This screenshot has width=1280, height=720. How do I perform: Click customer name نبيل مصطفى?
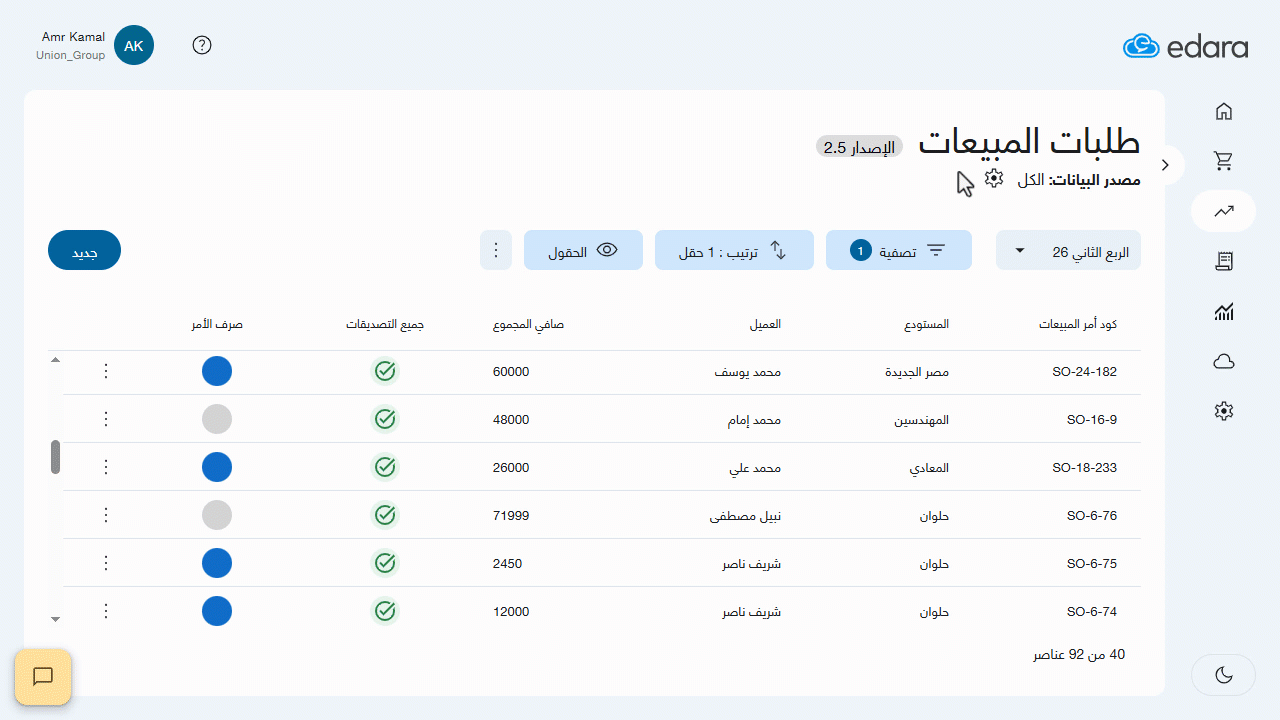point(745,516)
